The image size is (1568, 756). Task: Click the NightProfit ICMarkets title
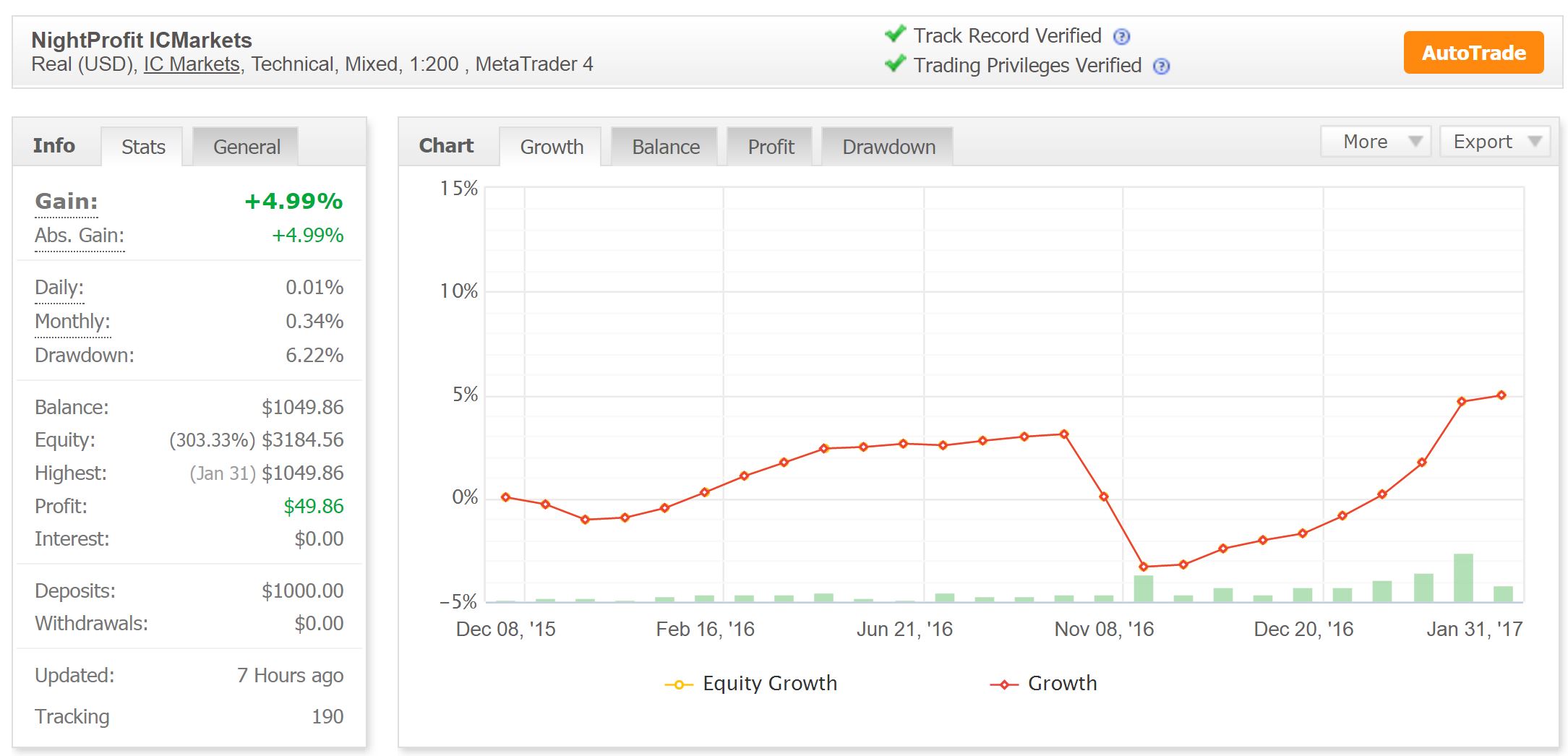point(142,40)
